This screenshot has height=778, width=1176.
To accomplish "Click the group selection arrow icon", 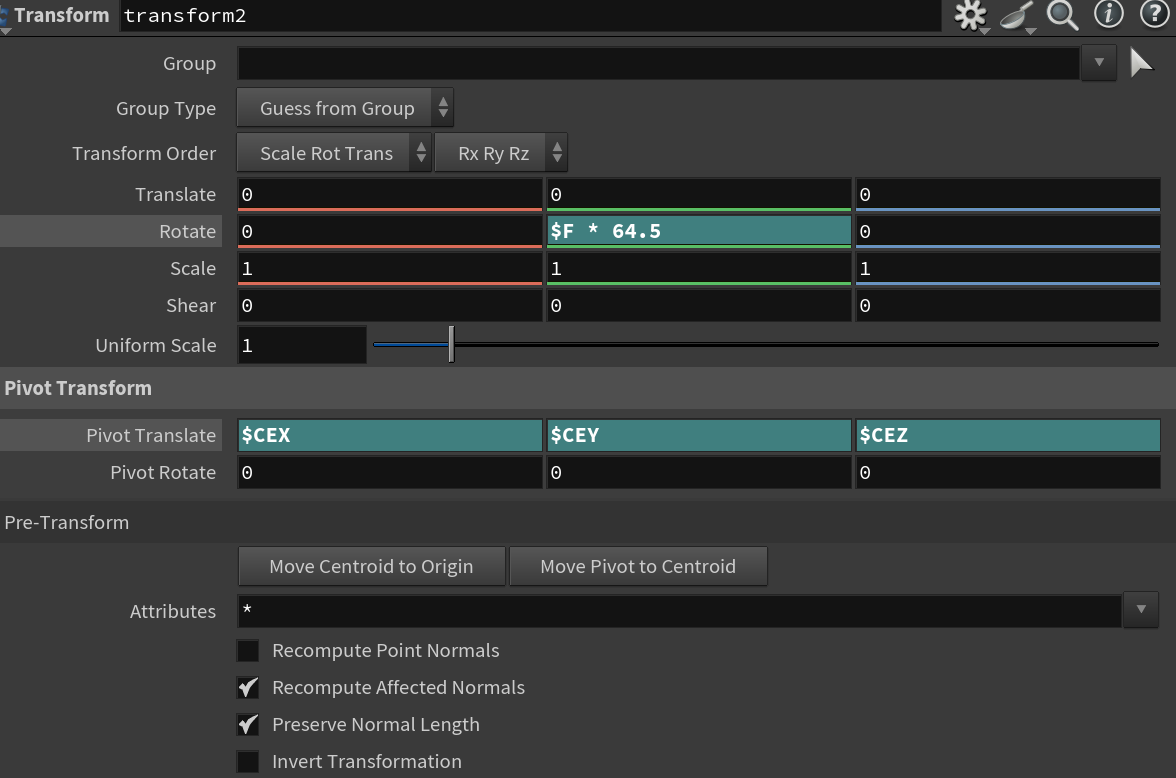I will 1141,63.
